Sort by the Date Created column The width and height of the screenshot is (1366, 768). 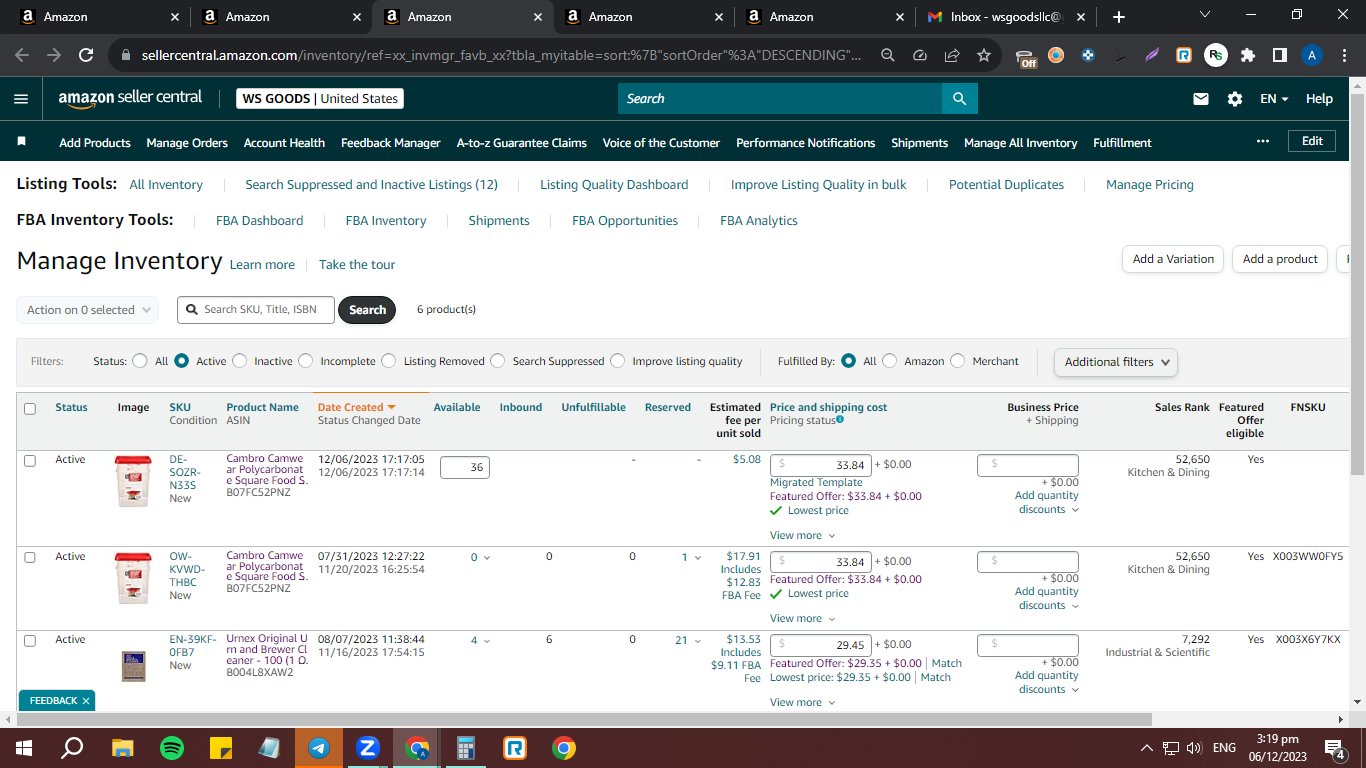click(357, 407)
